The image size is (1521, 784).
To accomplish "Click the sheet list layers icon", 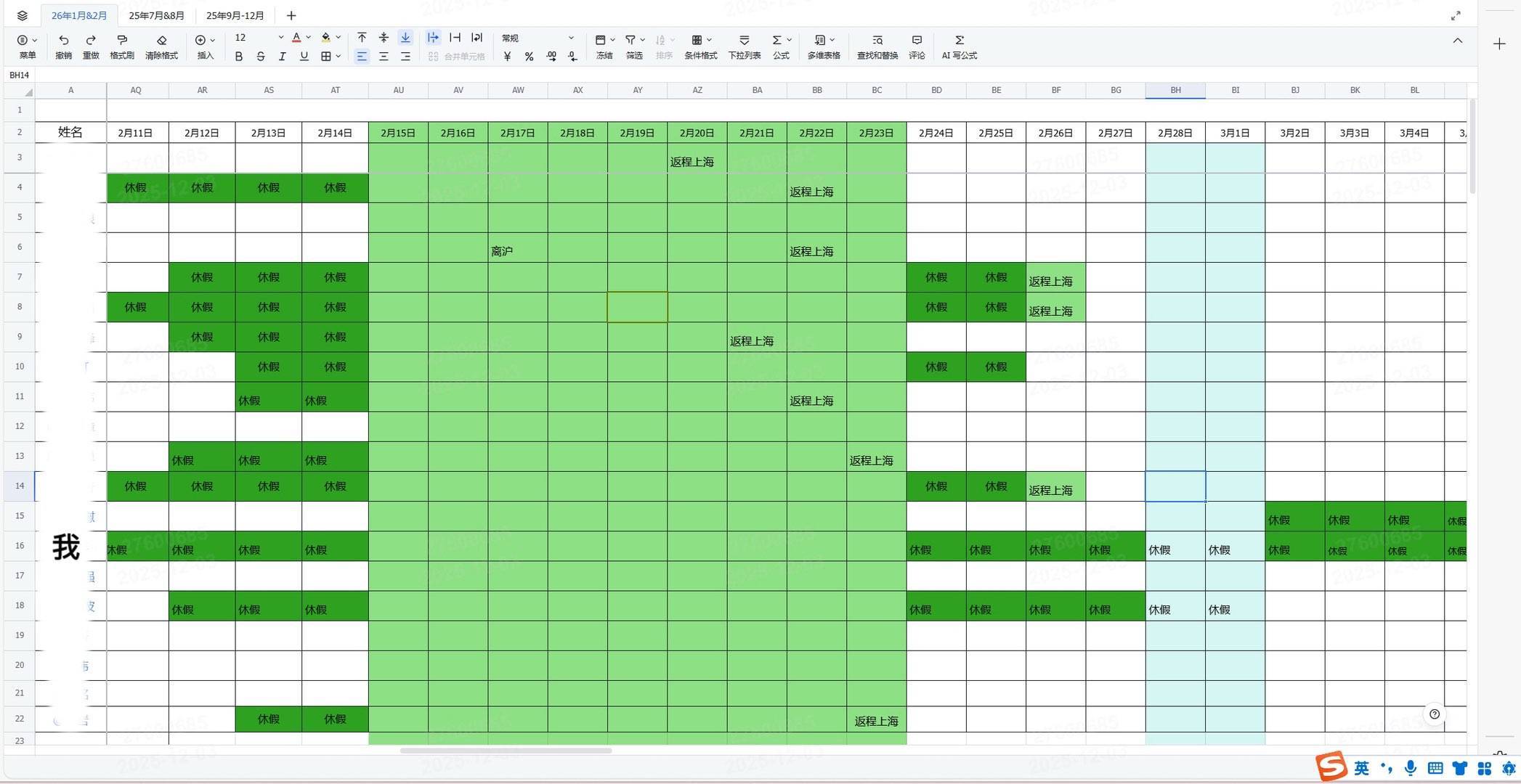I will (x=22, y=15).
